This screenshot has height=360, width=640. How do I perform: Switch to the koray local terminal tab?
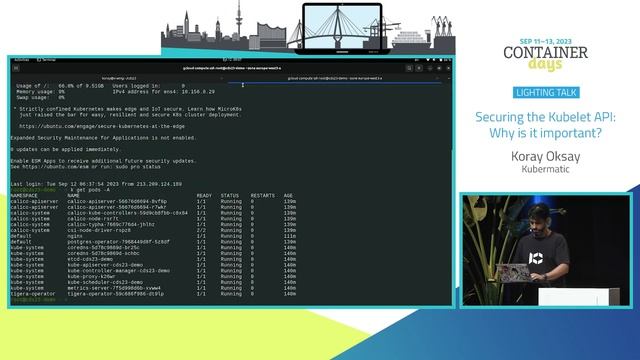119,78
